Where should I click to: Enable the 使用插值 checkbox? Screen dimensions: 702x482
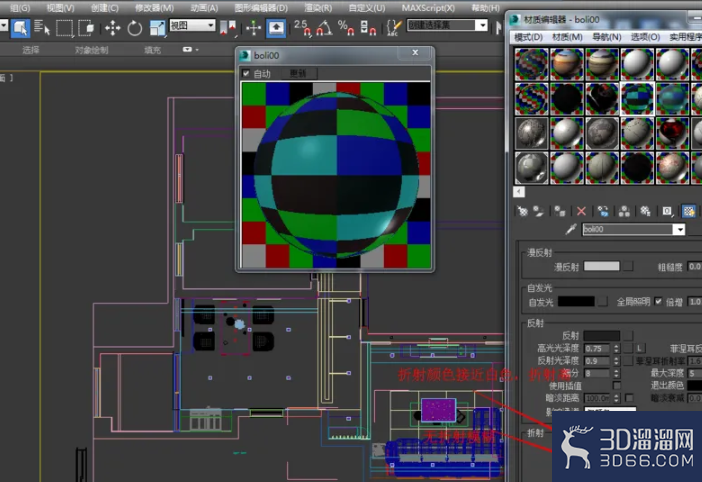click(x=616, y=385)
